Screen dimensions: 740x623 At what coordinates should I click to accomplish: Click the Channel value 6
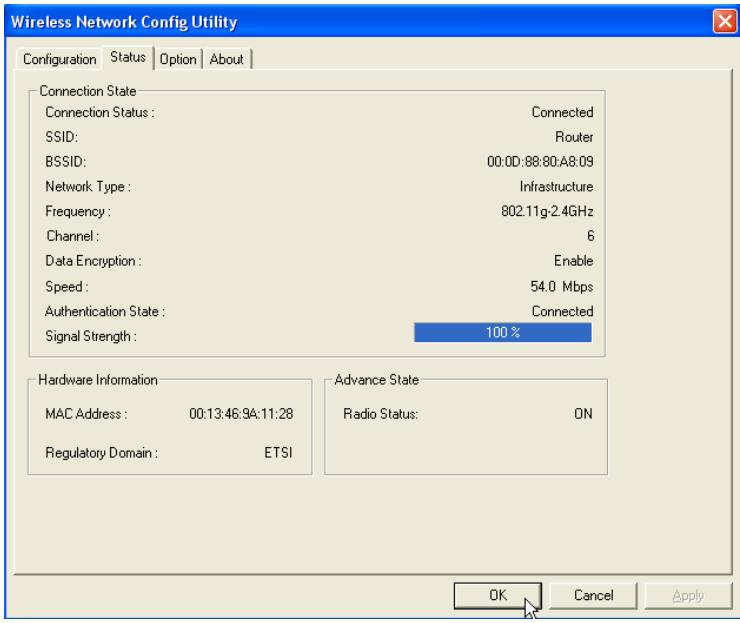[x=590, y=236]
